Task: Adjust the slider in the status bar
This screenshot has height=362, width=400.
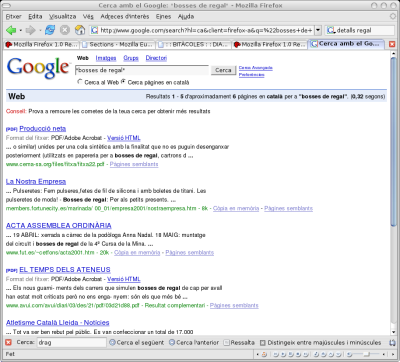Action: point(366,354)
